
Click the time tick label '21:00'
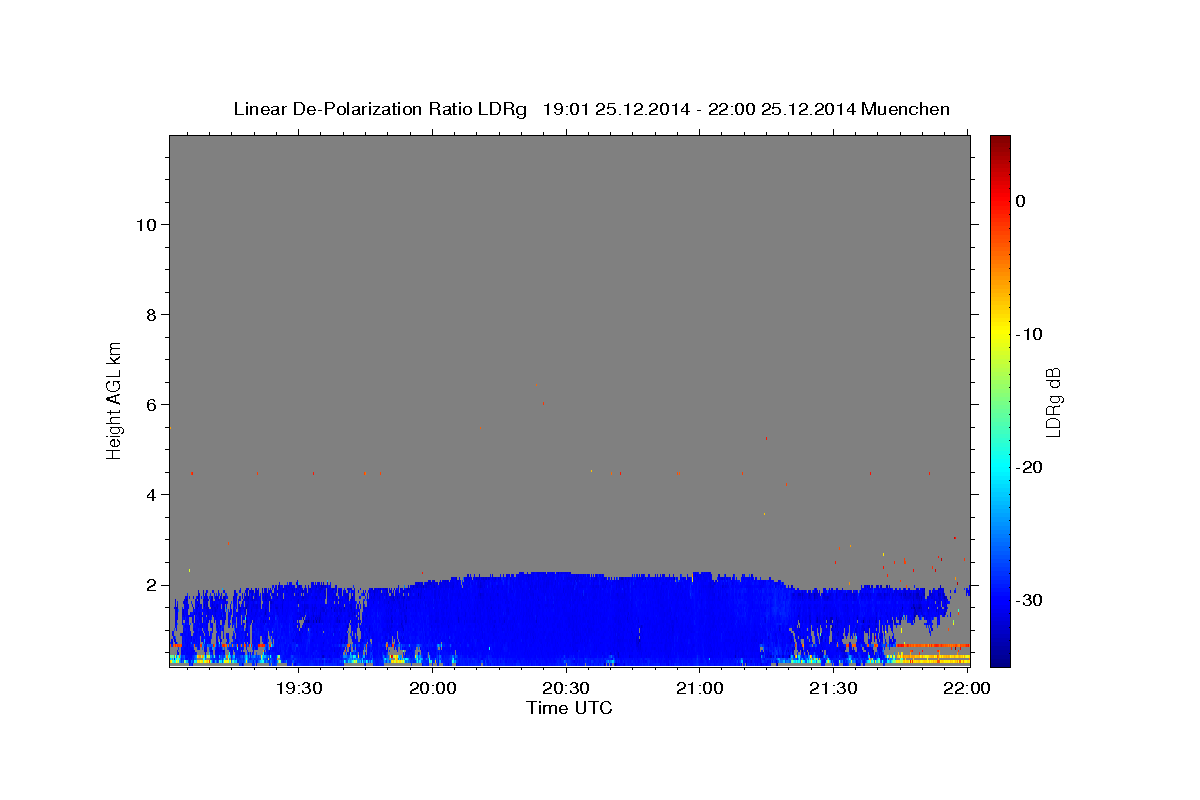tap(700, 688)
